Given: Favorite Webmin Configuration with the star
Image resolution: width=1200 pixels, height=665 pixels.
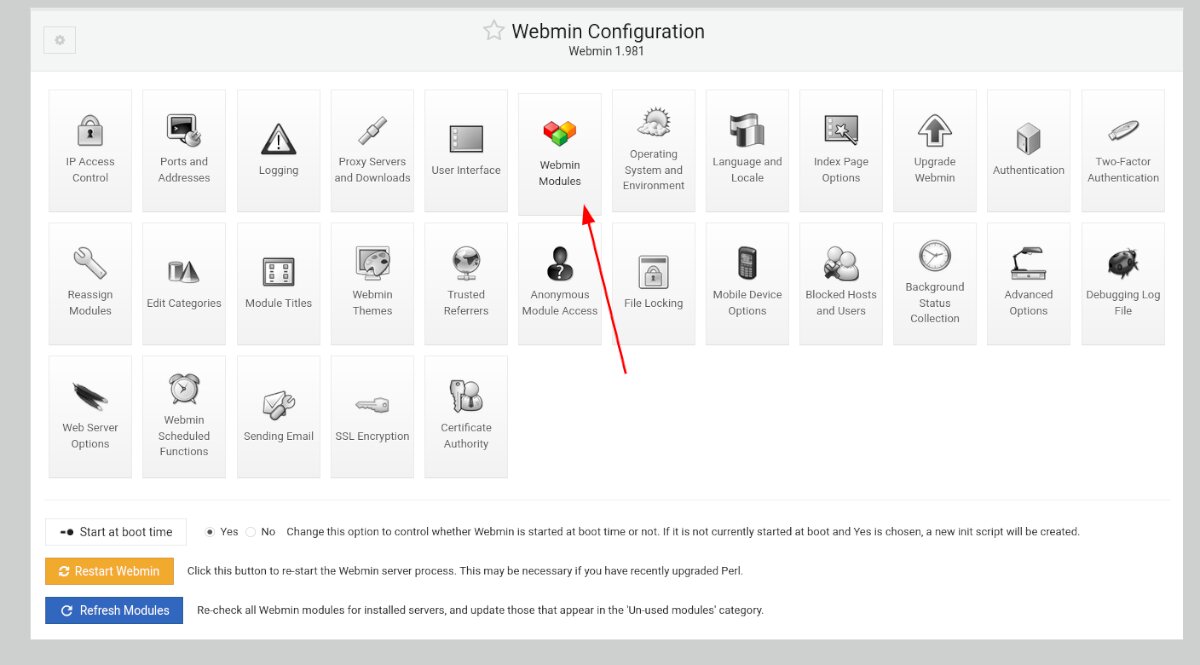Looking at the screenshot, I should (493, 31).
